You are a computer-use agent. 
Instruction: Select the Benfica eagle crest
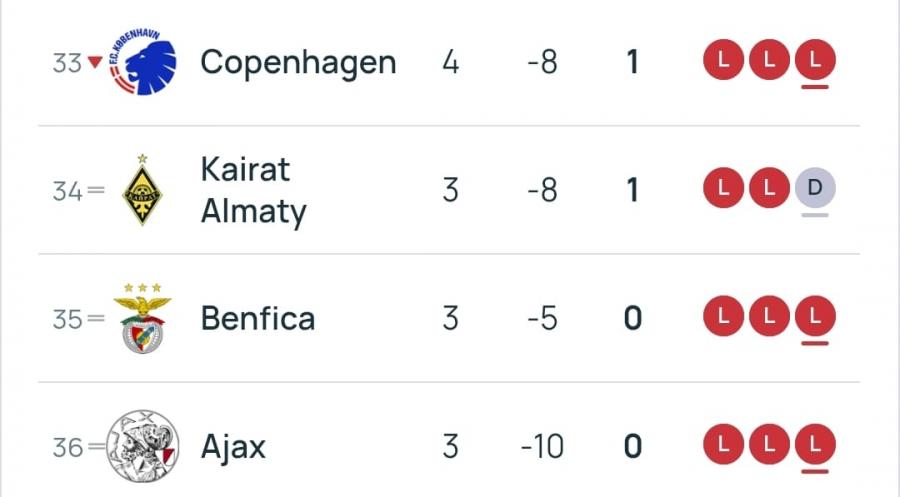(x=142, y=318)
